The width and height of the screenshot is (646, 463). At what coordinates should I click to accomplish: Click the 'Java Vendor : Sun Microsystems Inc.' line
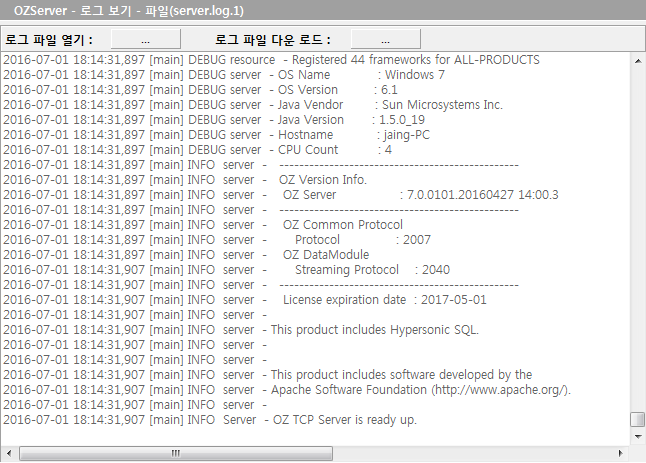[253, 105]
